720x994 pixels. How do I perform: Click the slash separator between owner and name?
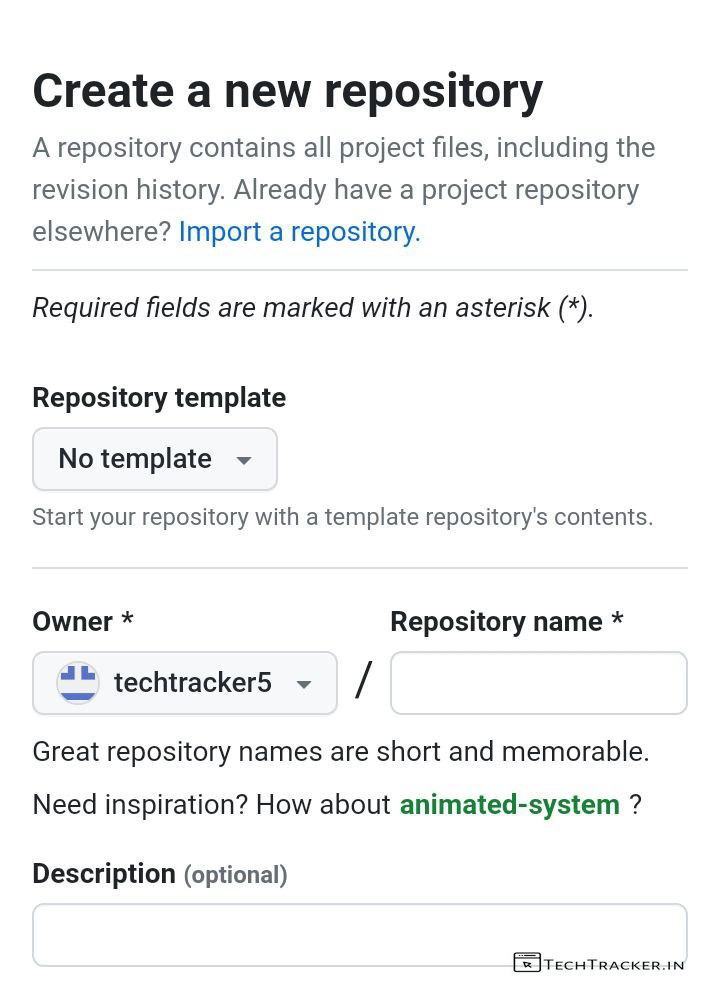tap(363, 681)
